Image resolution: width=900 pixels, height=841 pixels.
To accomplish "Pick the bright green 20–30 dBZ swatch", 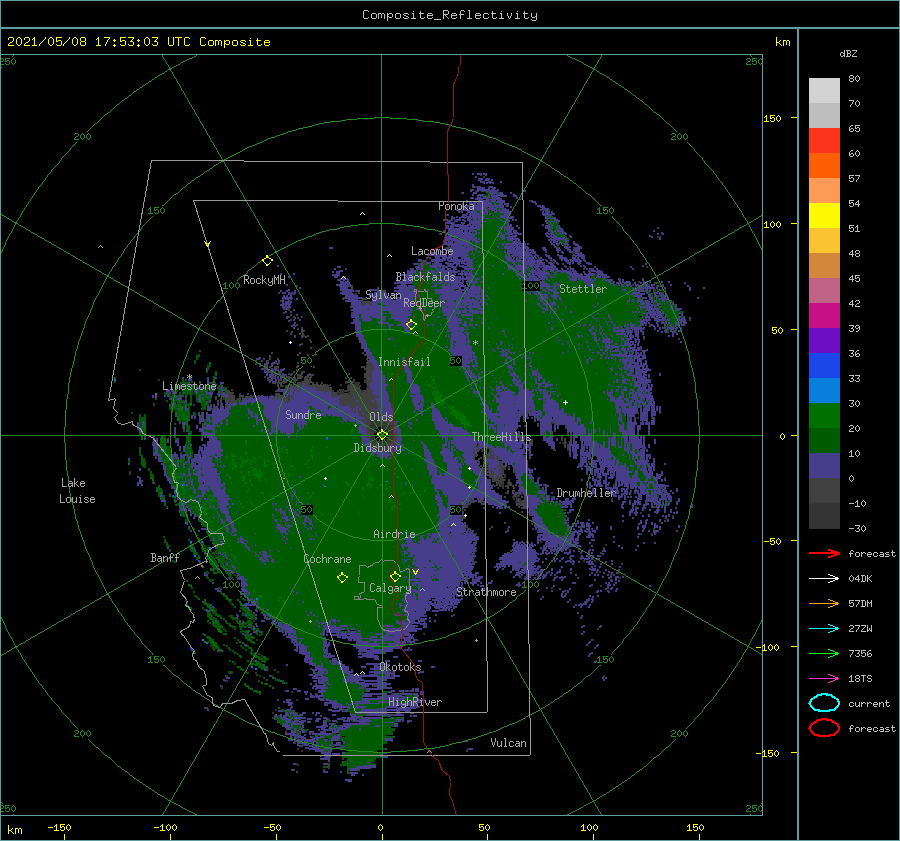I will [824, 416].
